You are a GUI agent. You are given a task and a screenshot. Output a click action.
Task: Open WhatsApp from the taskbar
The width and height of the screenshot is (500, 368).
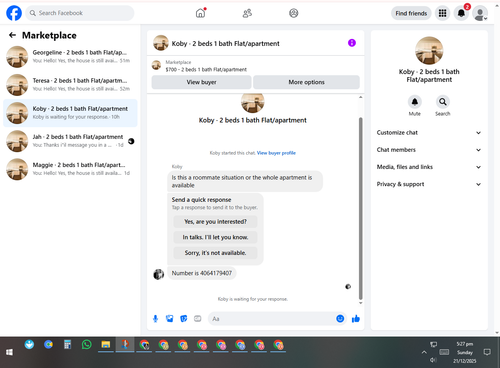[x=87, y=344]
